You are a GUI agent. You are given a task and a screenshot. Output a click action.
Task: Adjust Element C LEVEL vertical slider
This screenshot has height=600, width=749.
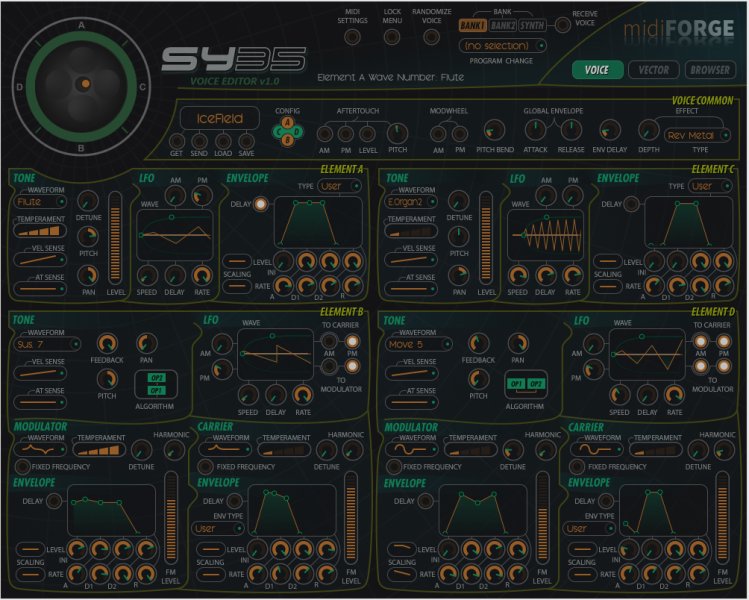[486, 237]
